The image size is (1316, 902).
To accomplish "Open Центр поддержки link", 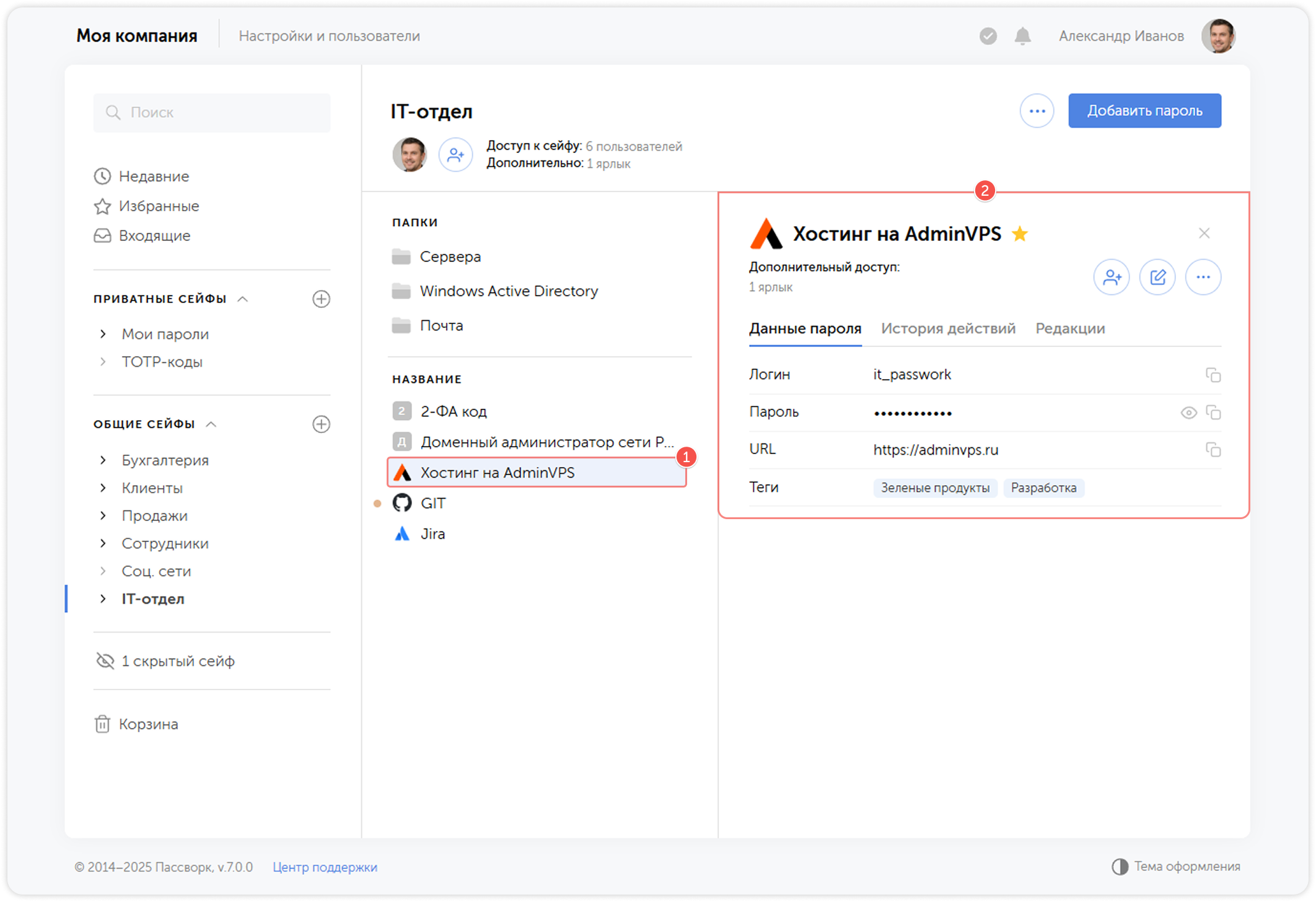I will click(325, 867).
